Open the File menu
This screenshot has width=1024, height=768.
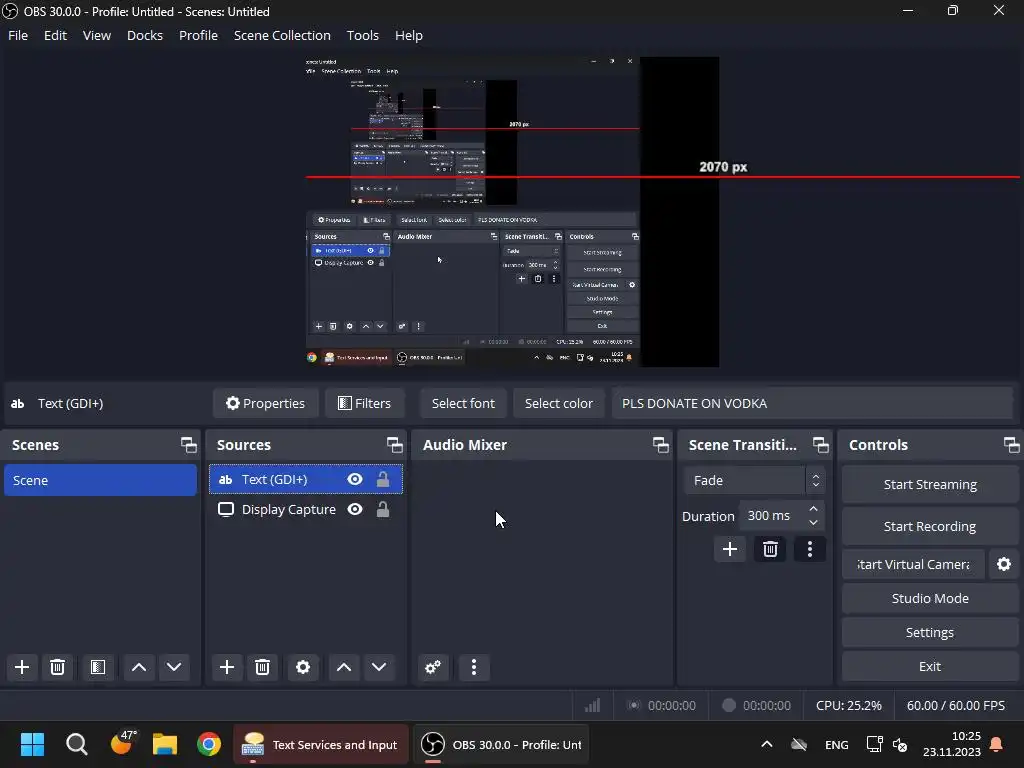click(x=18, y=35)
